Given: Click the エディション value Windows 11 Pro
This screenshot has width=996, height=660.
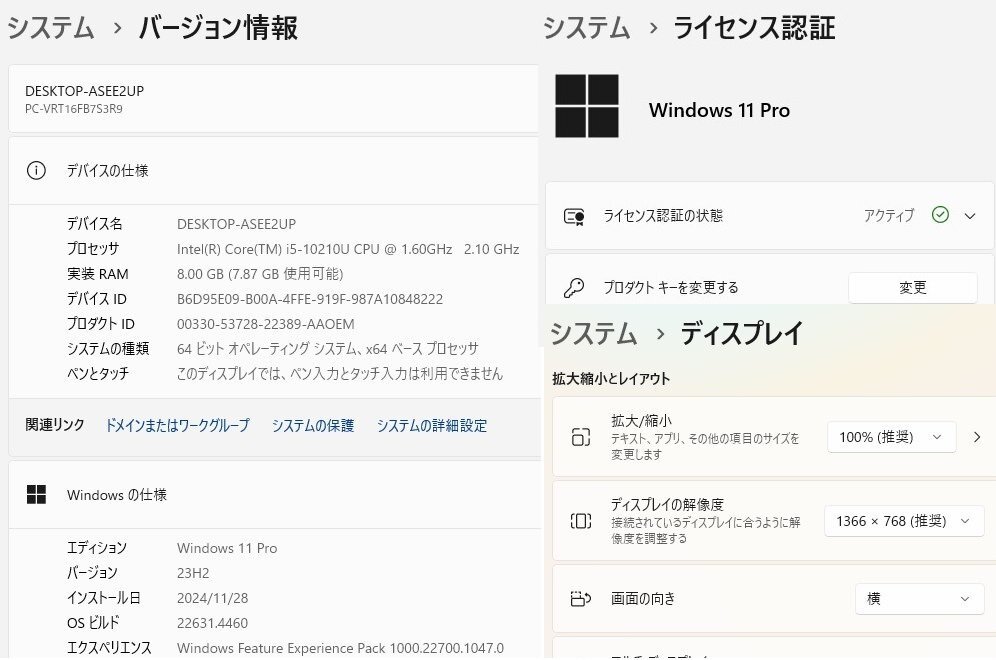Looking at the screenshot, I should click(x=227, y=548).
